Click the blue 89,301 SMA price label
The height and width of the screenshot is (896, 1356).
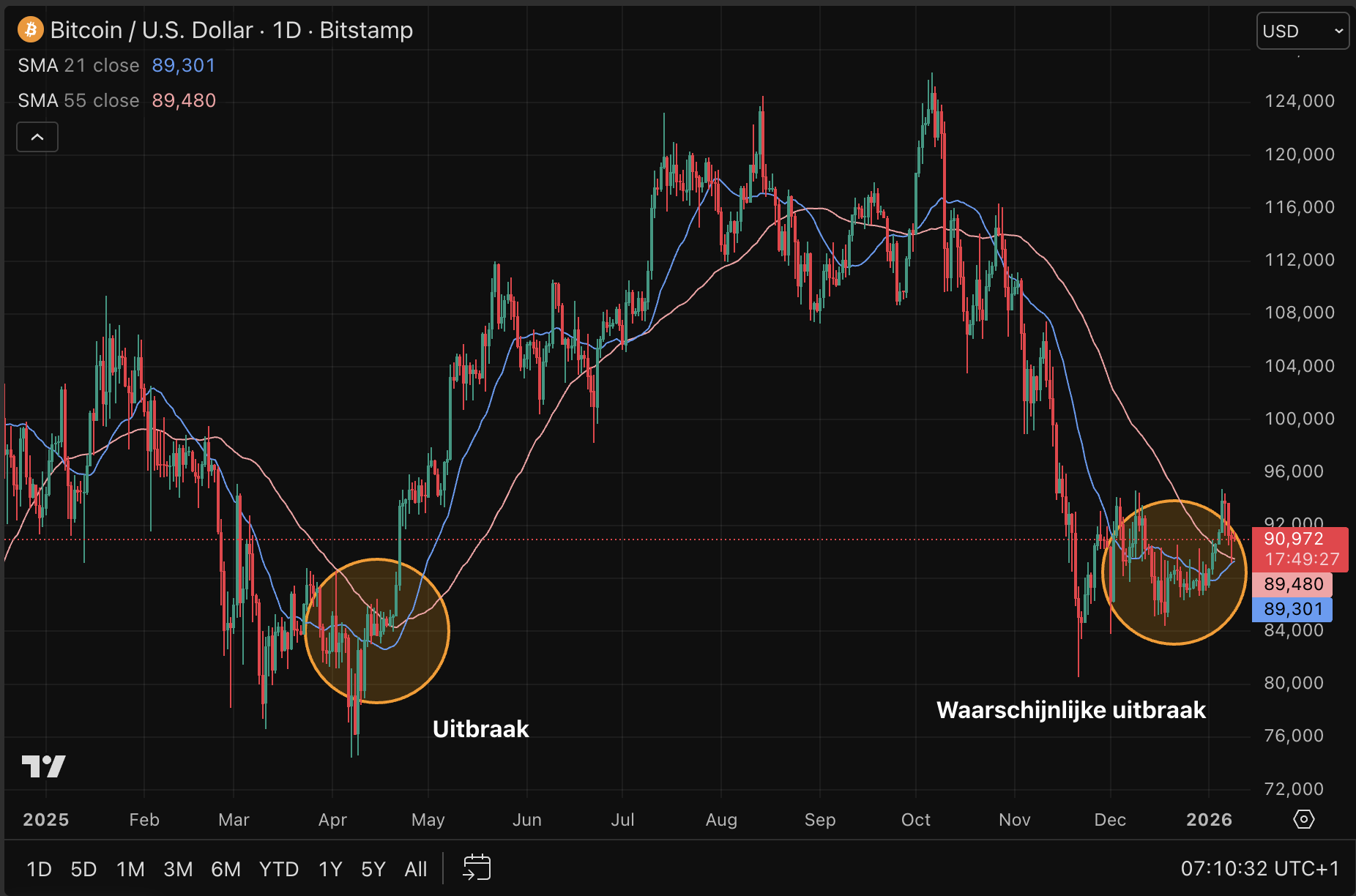[1292, 609]
